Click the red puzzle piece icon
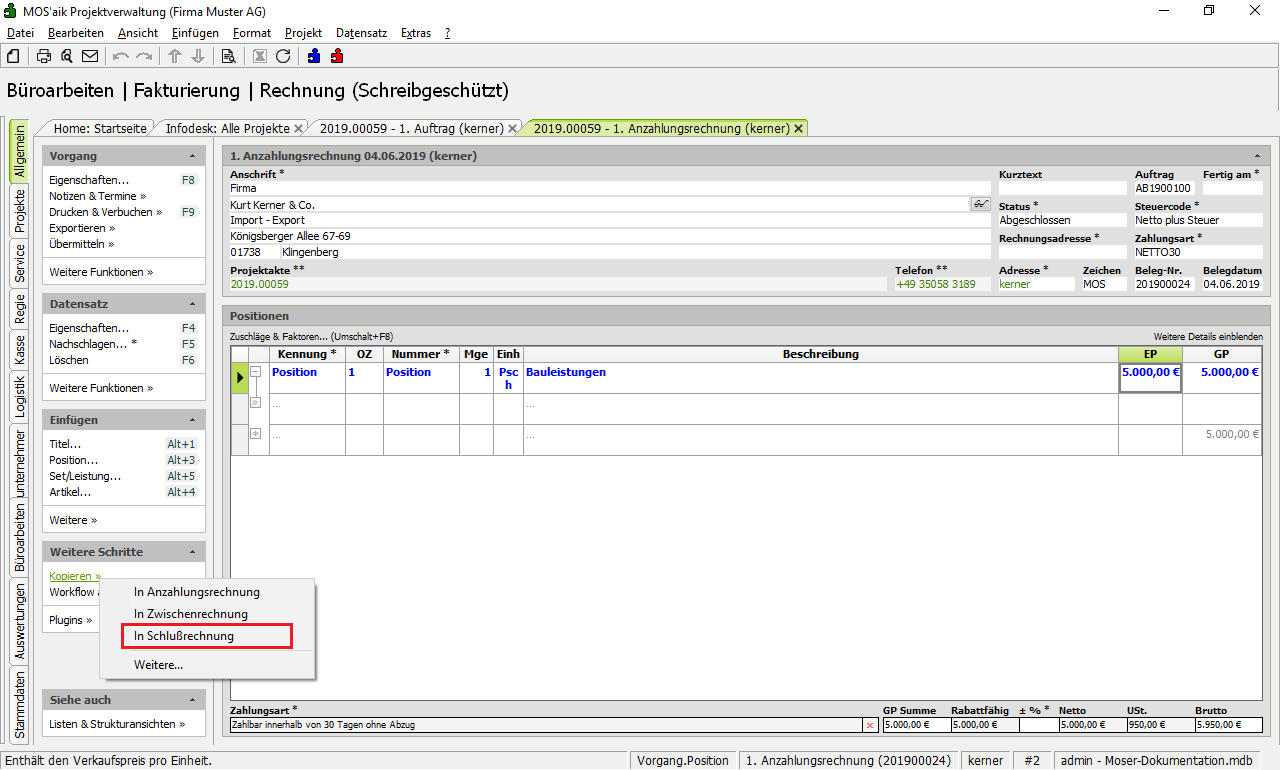Screen dimensions: 1280x770 (337, 56)
